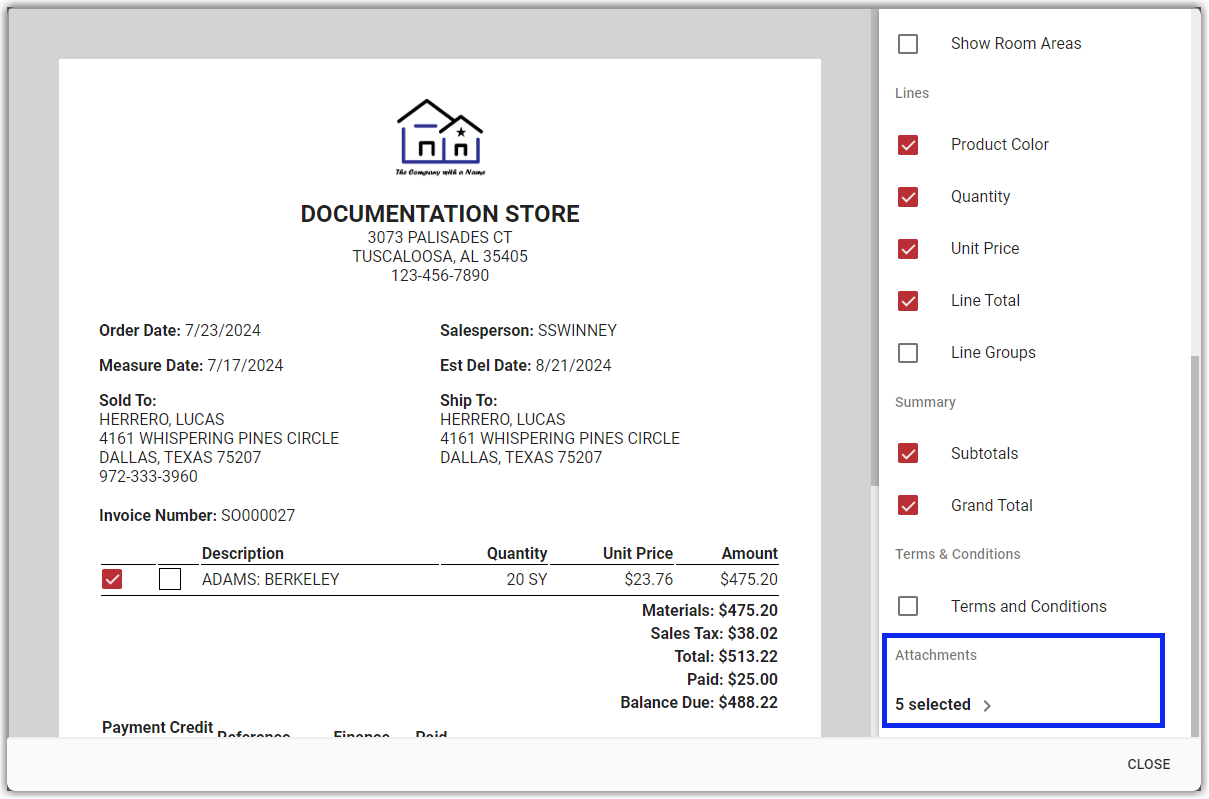The height and width of the screenshot is (799, 1209).
Task: Click the ADAMS: BERKELEY description text
Action: tap(270, 579)
